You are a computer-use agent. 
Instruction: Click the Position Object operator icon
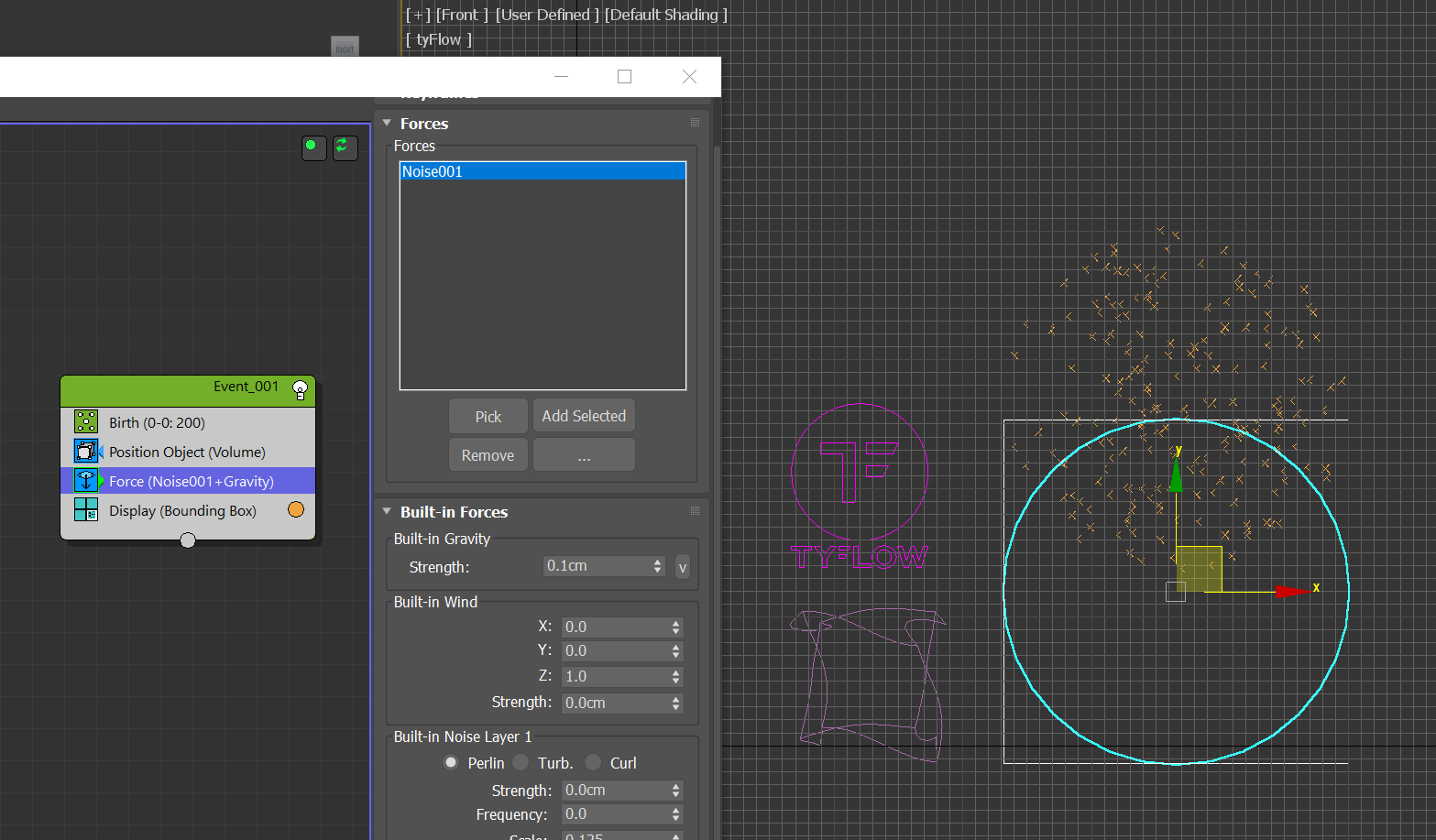(x=86, y=452)
